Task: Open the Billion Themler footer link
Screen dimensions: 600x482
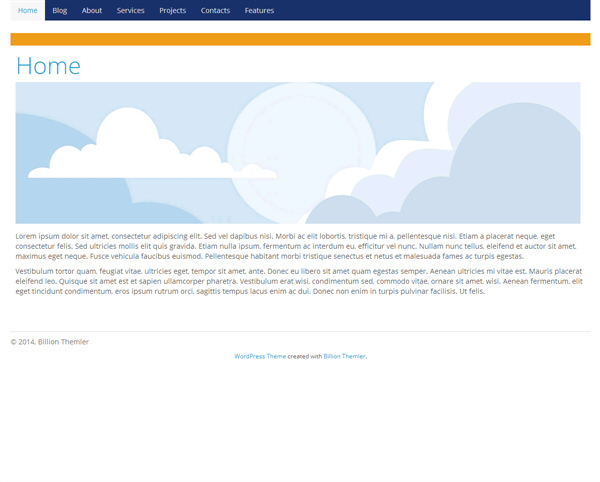Action: 344,356
